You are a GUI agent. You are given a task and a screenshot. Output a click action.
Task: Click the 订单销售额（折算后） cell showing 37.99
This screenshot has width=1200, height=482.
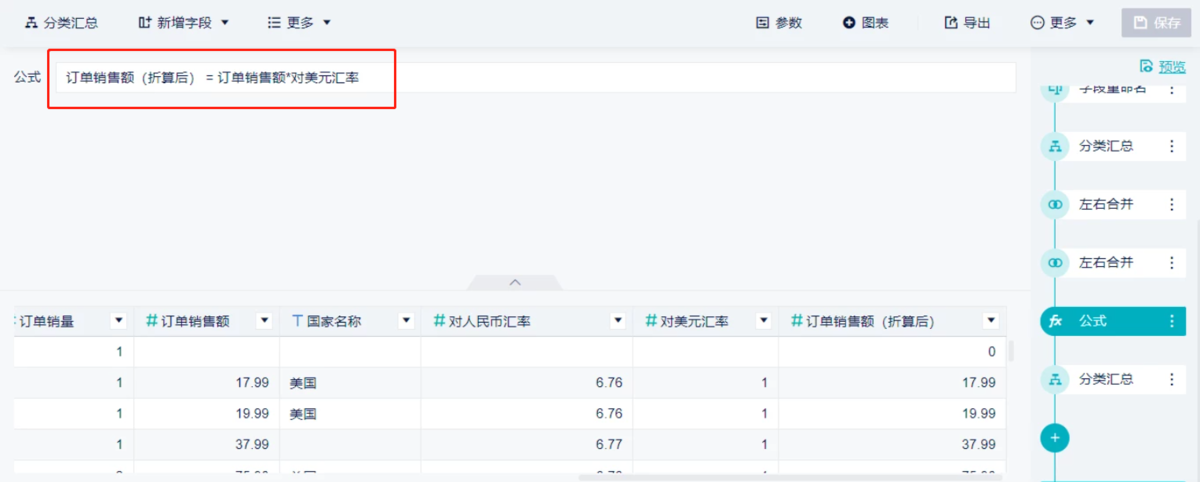pyautogui.click(x=891, y=444)
